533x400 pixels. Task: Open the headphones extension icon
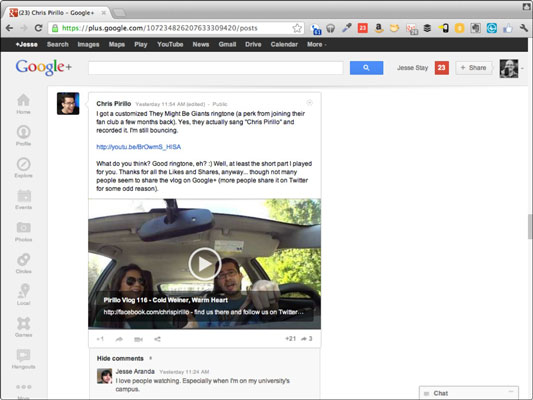point(330,28)
